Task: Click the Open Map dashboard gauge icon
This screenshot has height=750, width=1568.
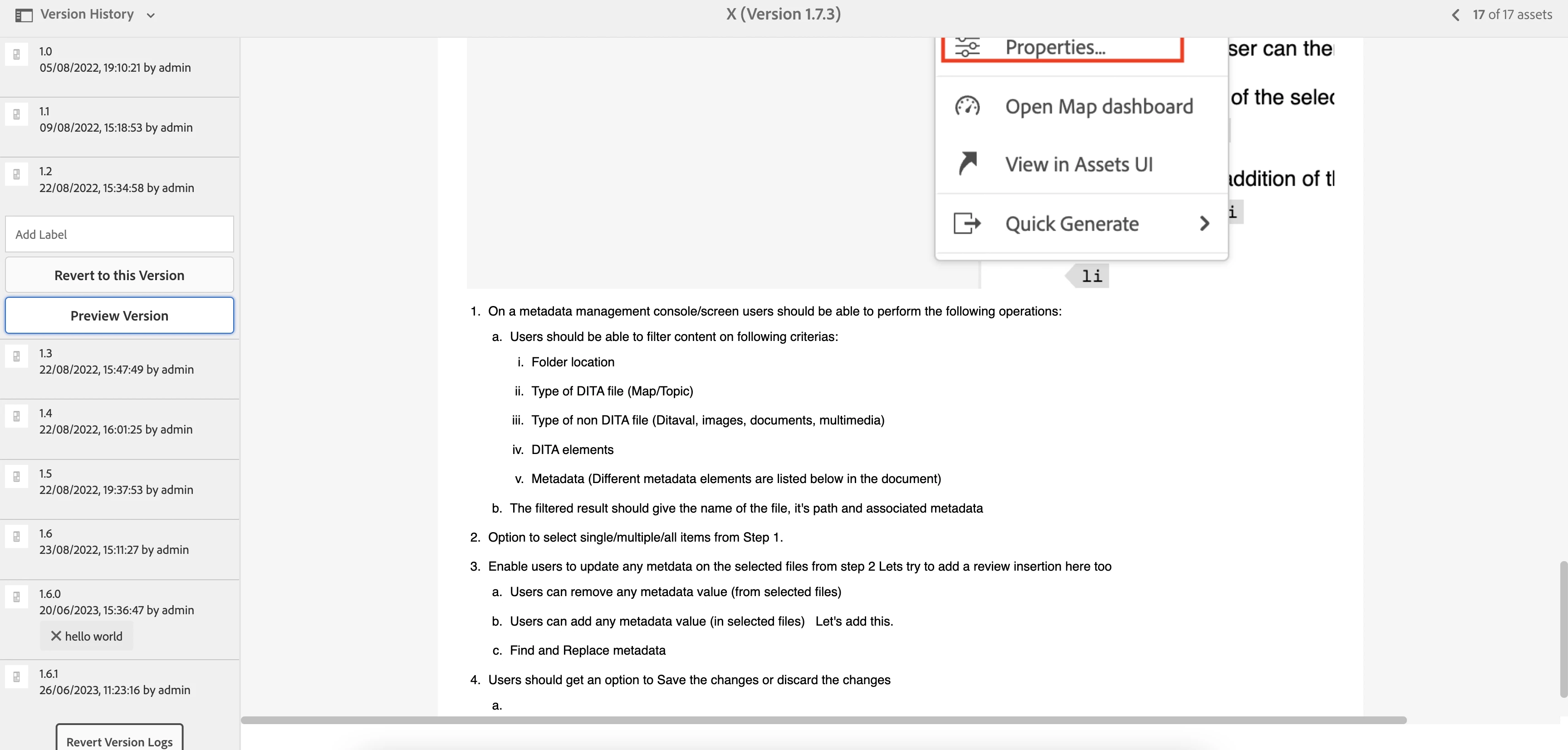Action: pos(966,106)
